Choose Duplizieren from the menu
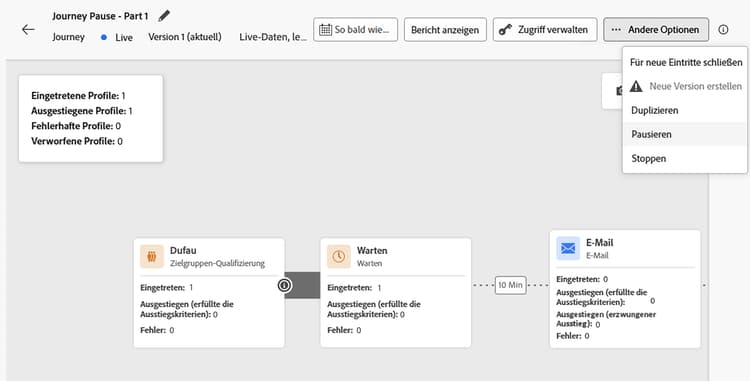Screen dimensions: 750x381 (685, 110)
